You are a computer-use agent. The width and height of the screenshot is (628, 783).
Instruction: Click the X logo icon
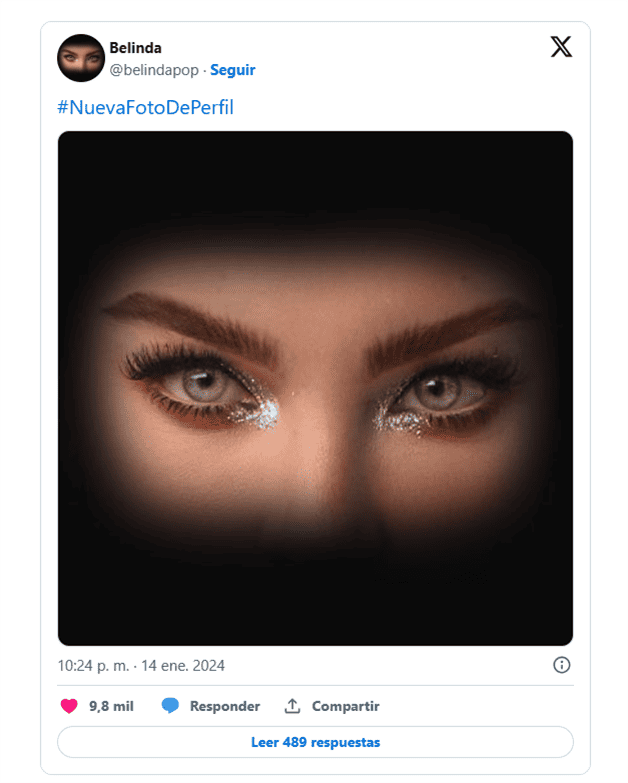click(561, 47)
